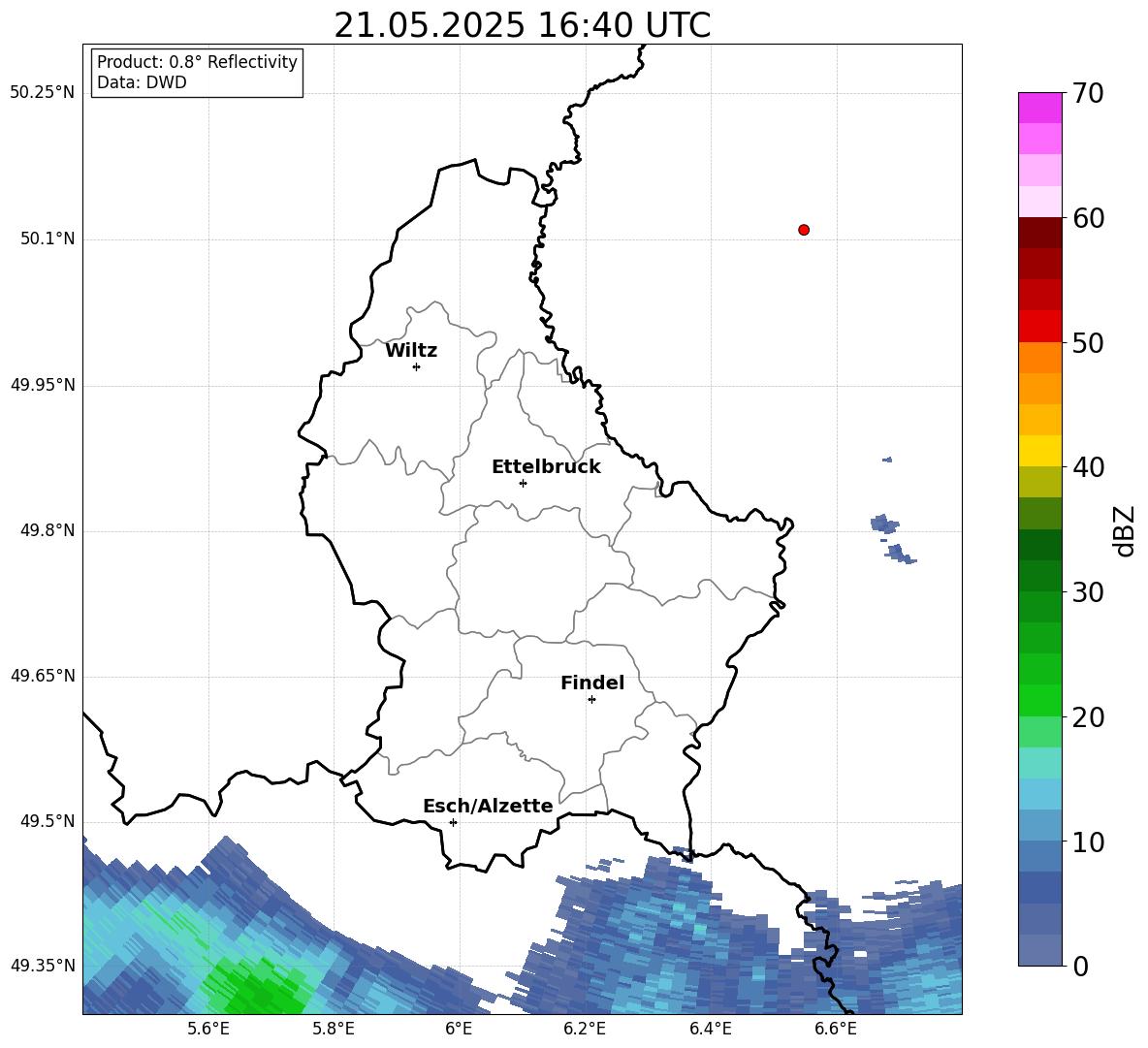Click the 6.2°E longitude label
Screen dimensions: 1148x1048
coord(585,1030)
